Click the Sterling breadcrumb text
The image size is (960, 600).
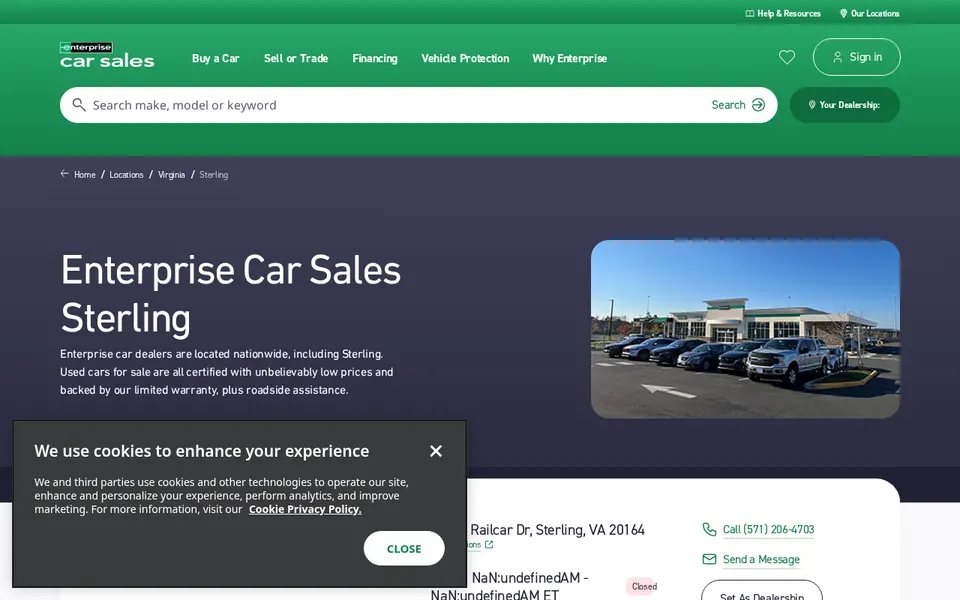click(x=214, y=174)
